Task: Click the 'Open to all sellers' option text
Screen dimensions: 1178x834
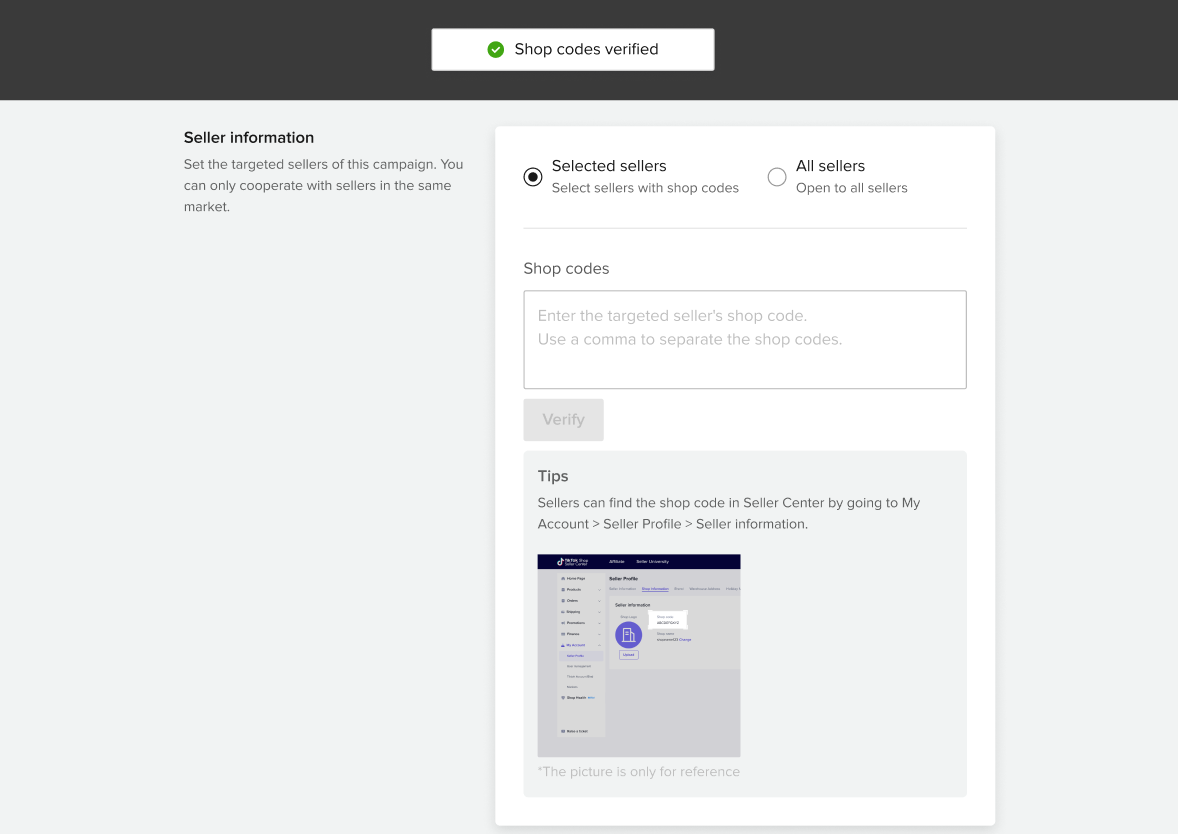Action: (851, 188)
